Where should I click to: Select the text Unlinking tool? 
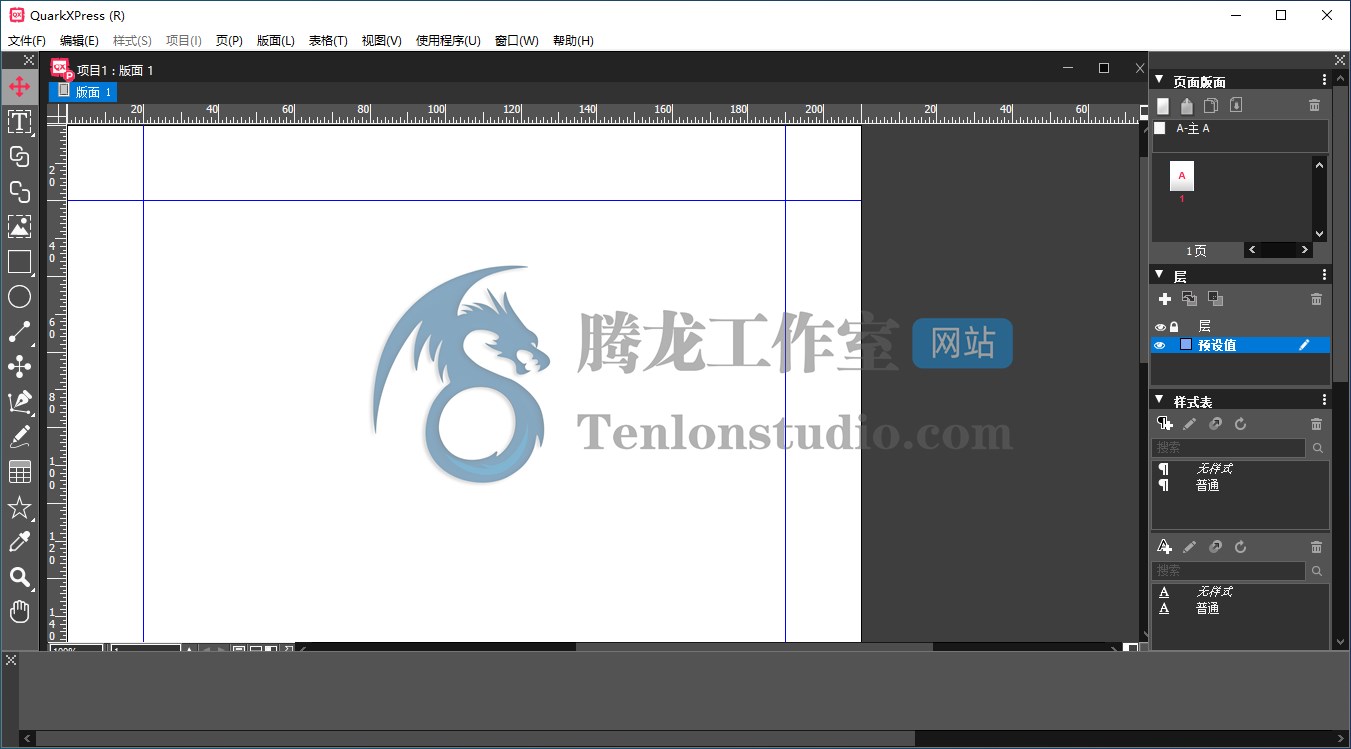[19, 191]
